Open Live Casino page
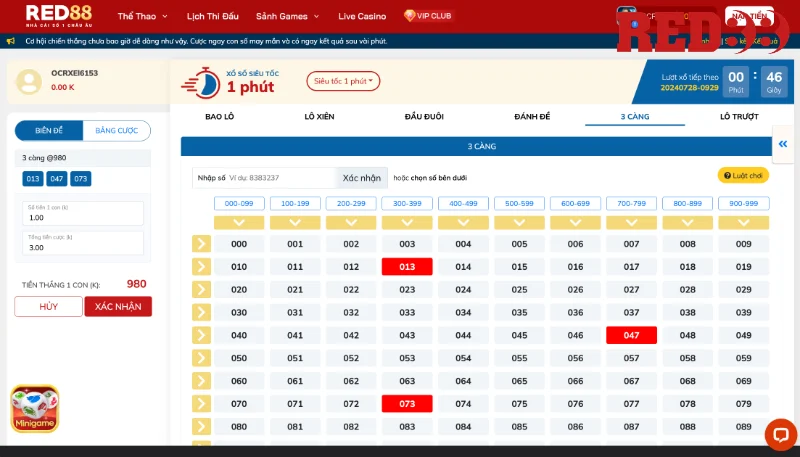Screen dimensions: 800x457 [x=362, y=16]
